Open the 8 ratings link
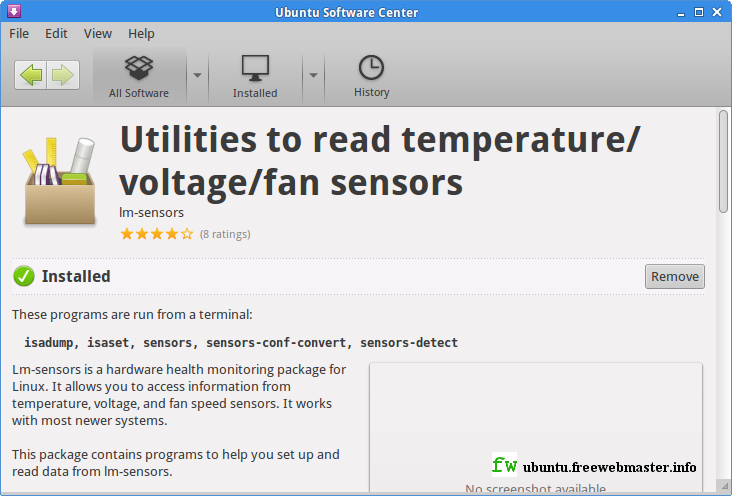Viewport: 732px width, 496px height. [225, 234]
